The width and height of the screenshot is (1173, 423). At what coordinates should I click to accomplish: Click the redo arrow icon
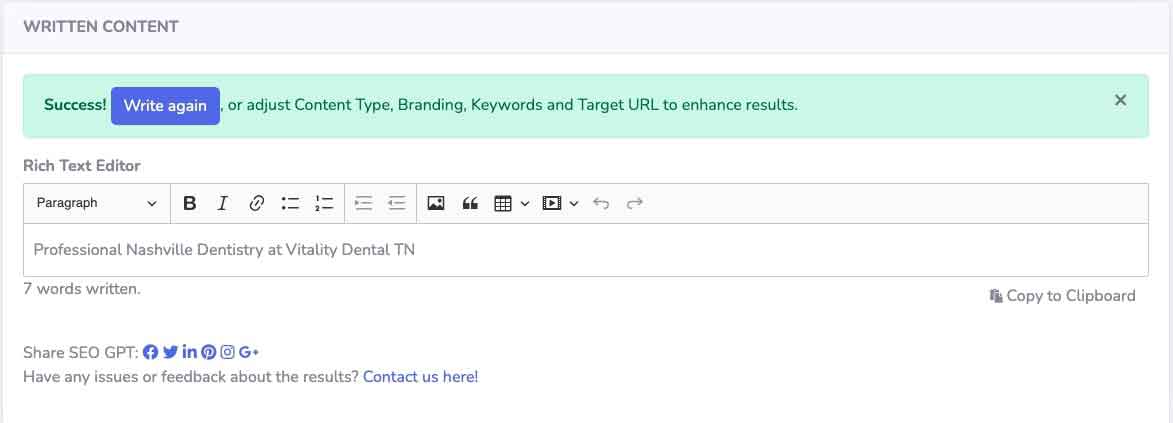[x=634, y=204]
